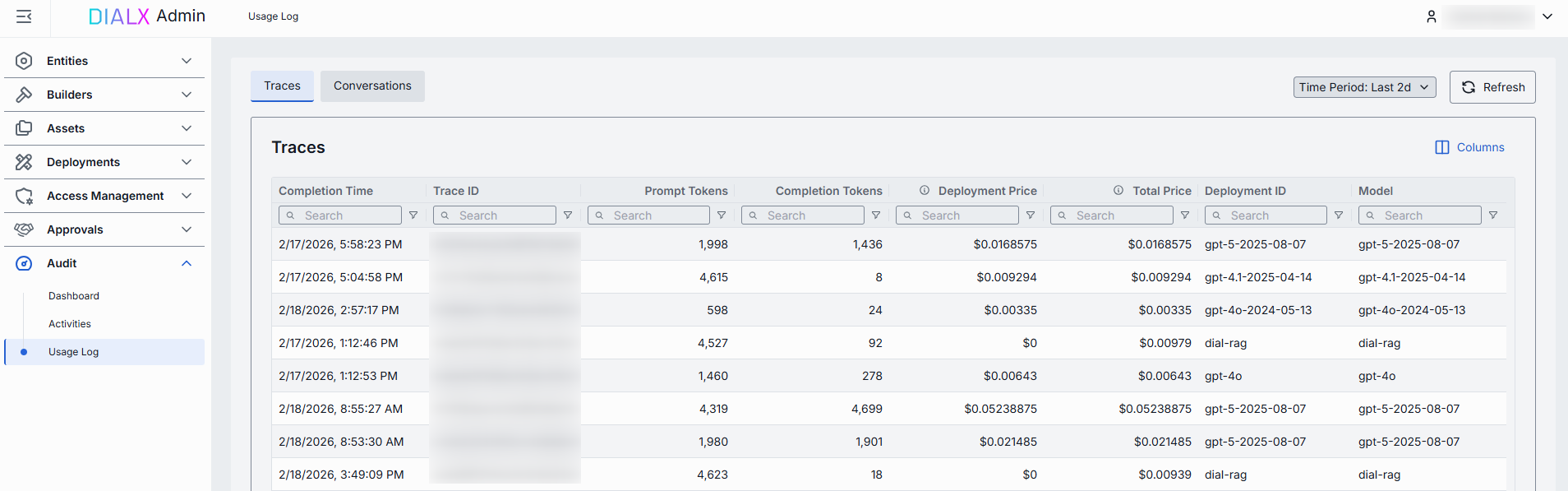Viewport: 1568px width, 491px height.
Task: Click the Deployment ID filter funnel icon
Action: (1339, 215)
